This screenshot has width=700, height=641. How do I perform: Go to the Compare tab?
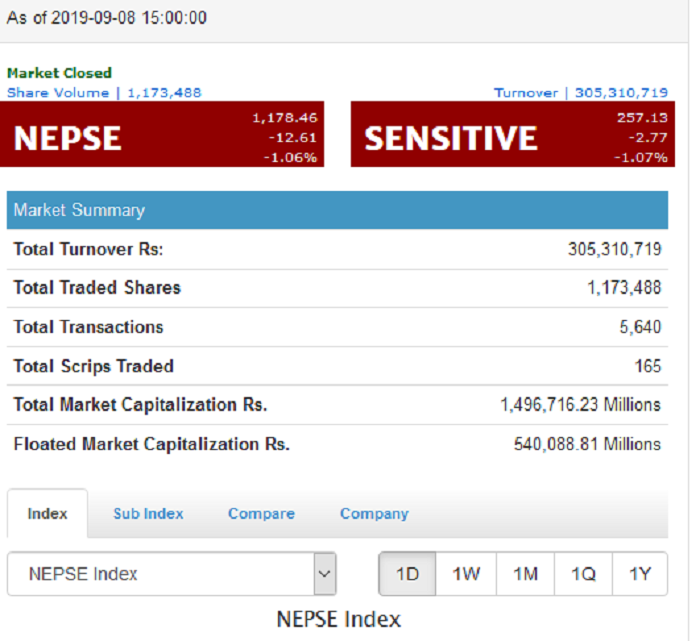point(262,513)
